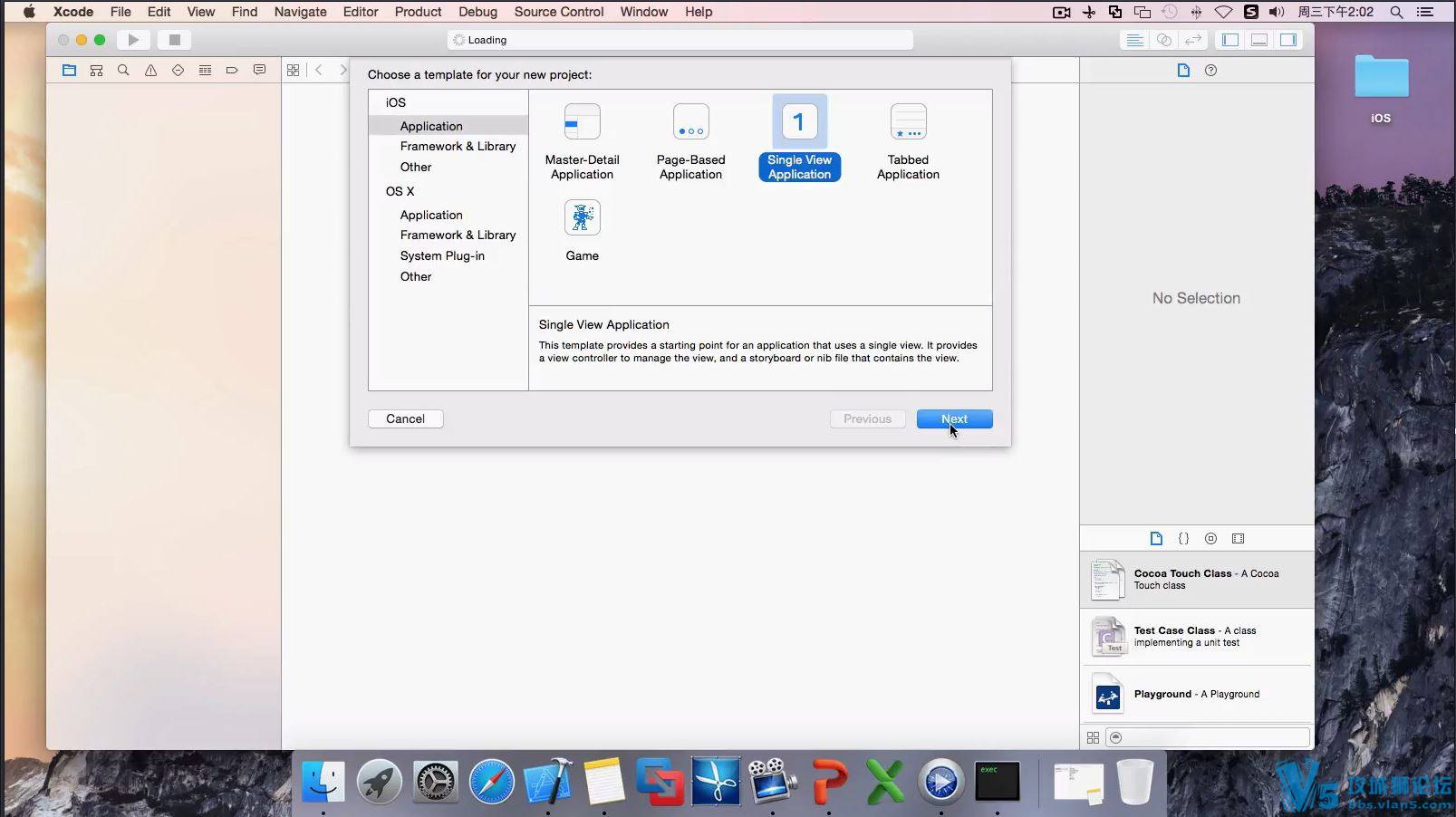
Task: Open System Preferences from the Dock
Action: coord(435,782)
